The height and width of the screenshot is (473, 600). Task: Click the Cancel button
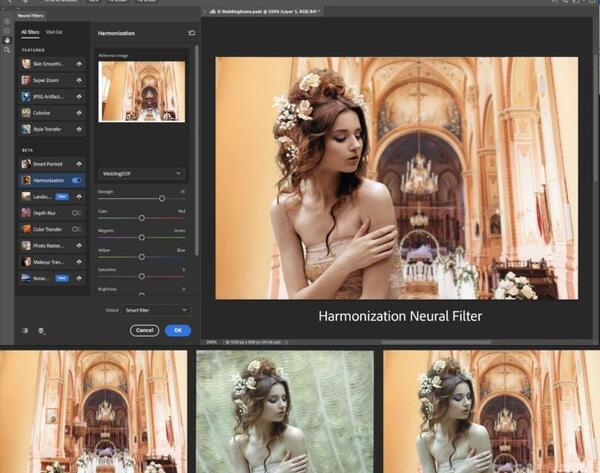pyautogui.click(x=144, y=330)
